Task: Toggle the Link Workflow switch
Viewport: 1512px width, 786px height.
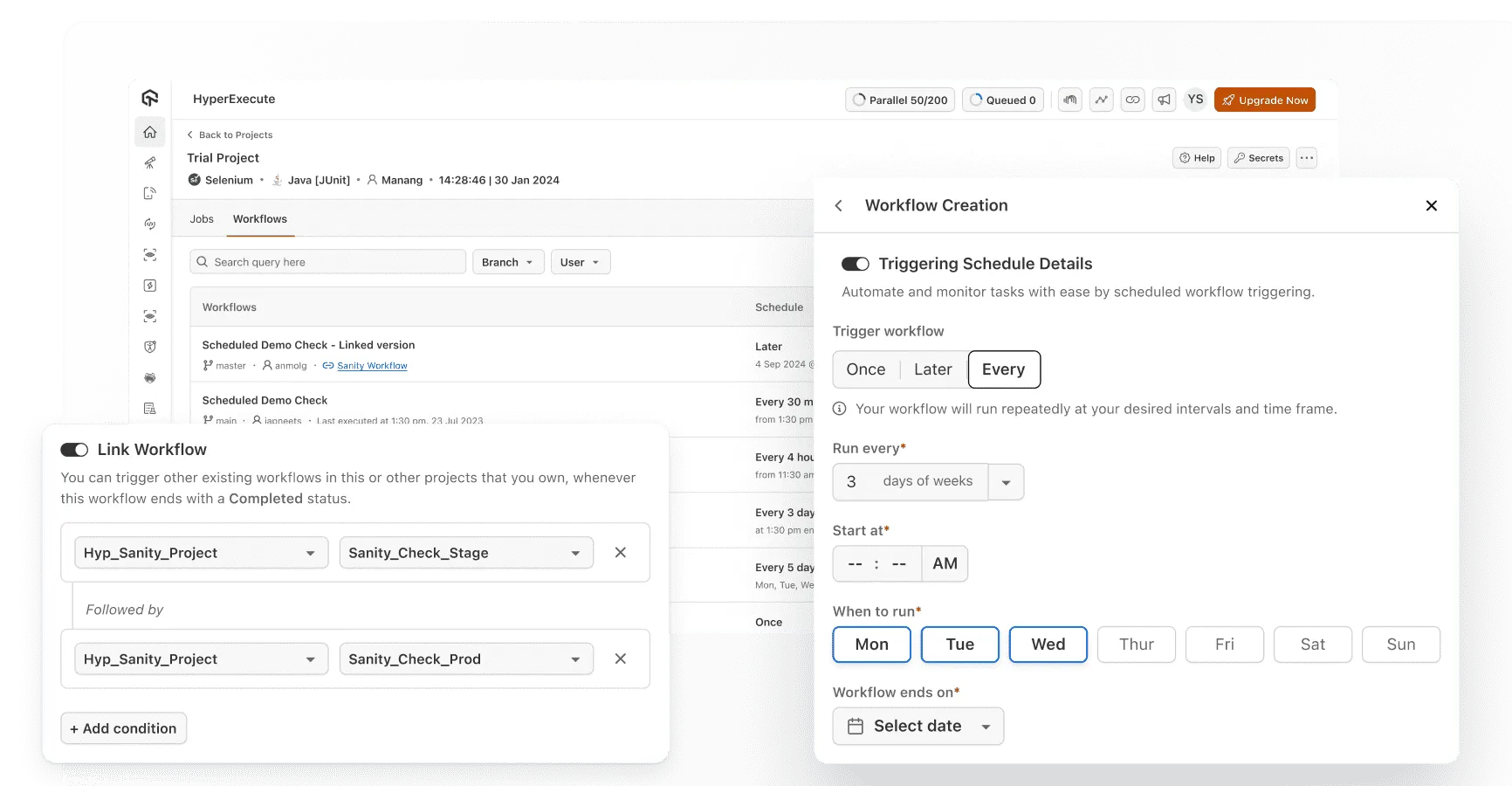Action: click(x=74, y=450)
